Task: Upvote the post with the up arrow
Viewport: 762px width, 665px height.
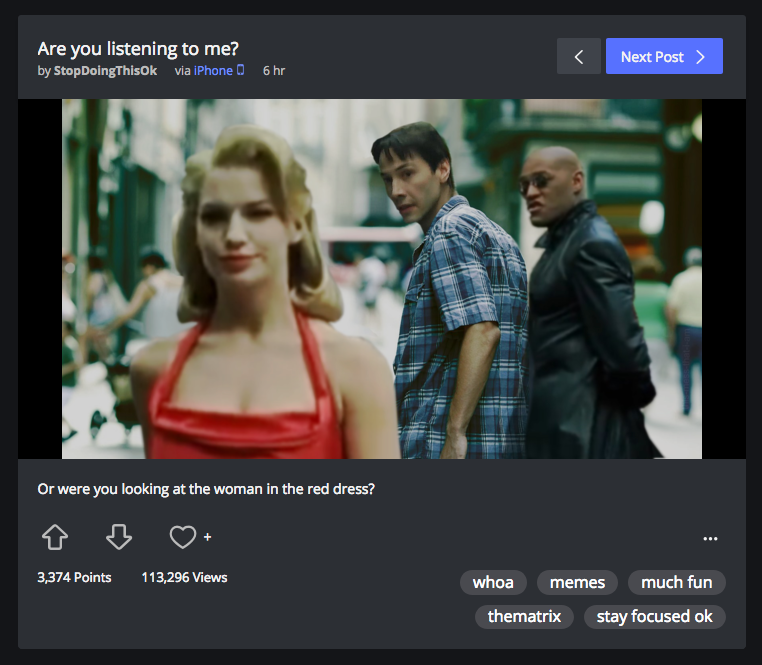Action: tap(55, 537)
